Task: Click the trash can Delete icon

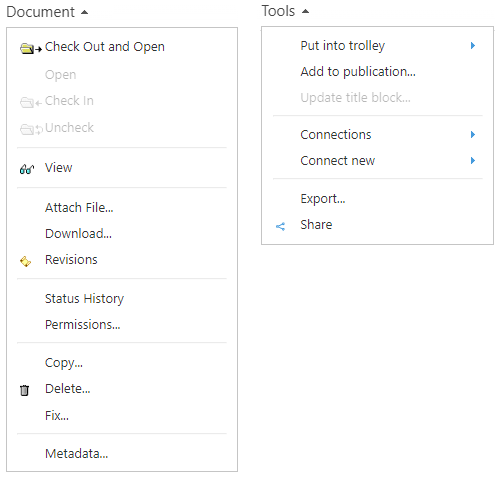Action: point(24,390)
